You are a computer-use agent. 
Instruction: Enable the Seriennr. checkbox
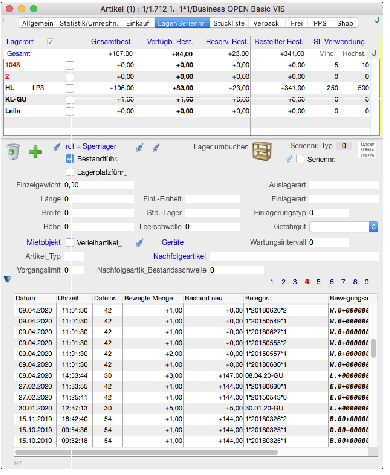point(300,159)
